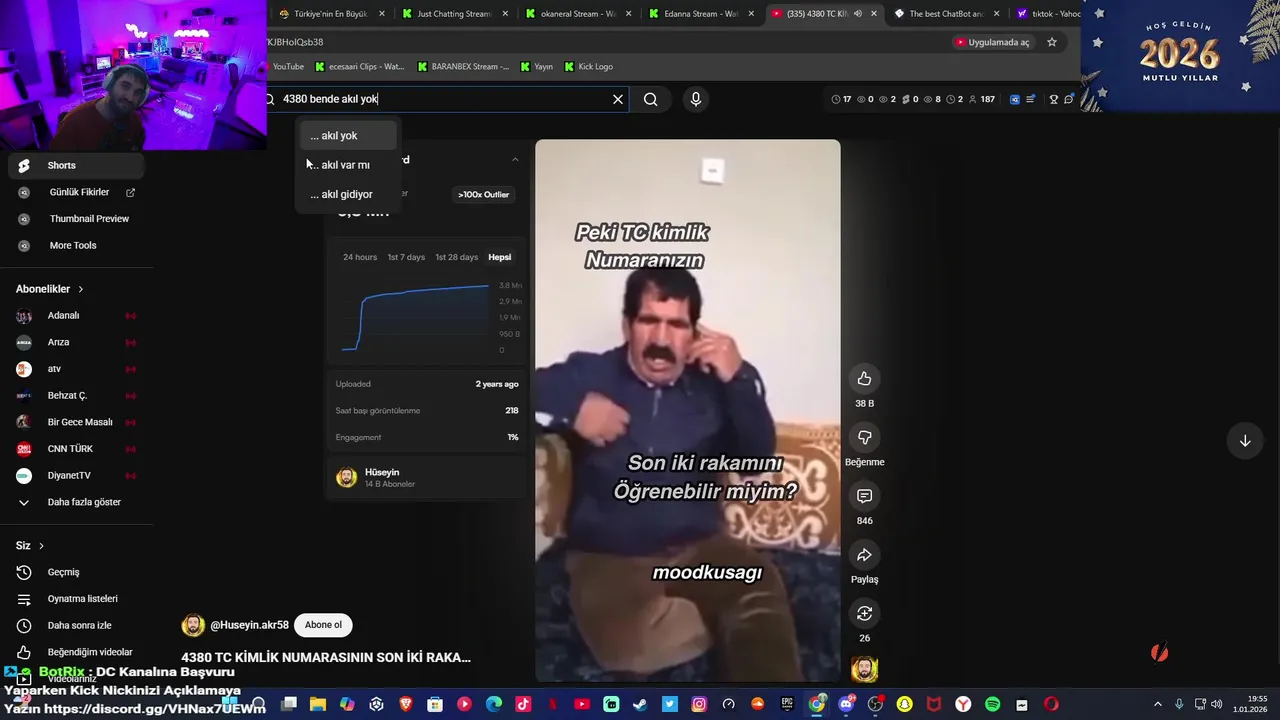This screenshot has height=720, width=1280.
Task: Collapse the stats panel with the chevron
Action: [x=515, y=160]
